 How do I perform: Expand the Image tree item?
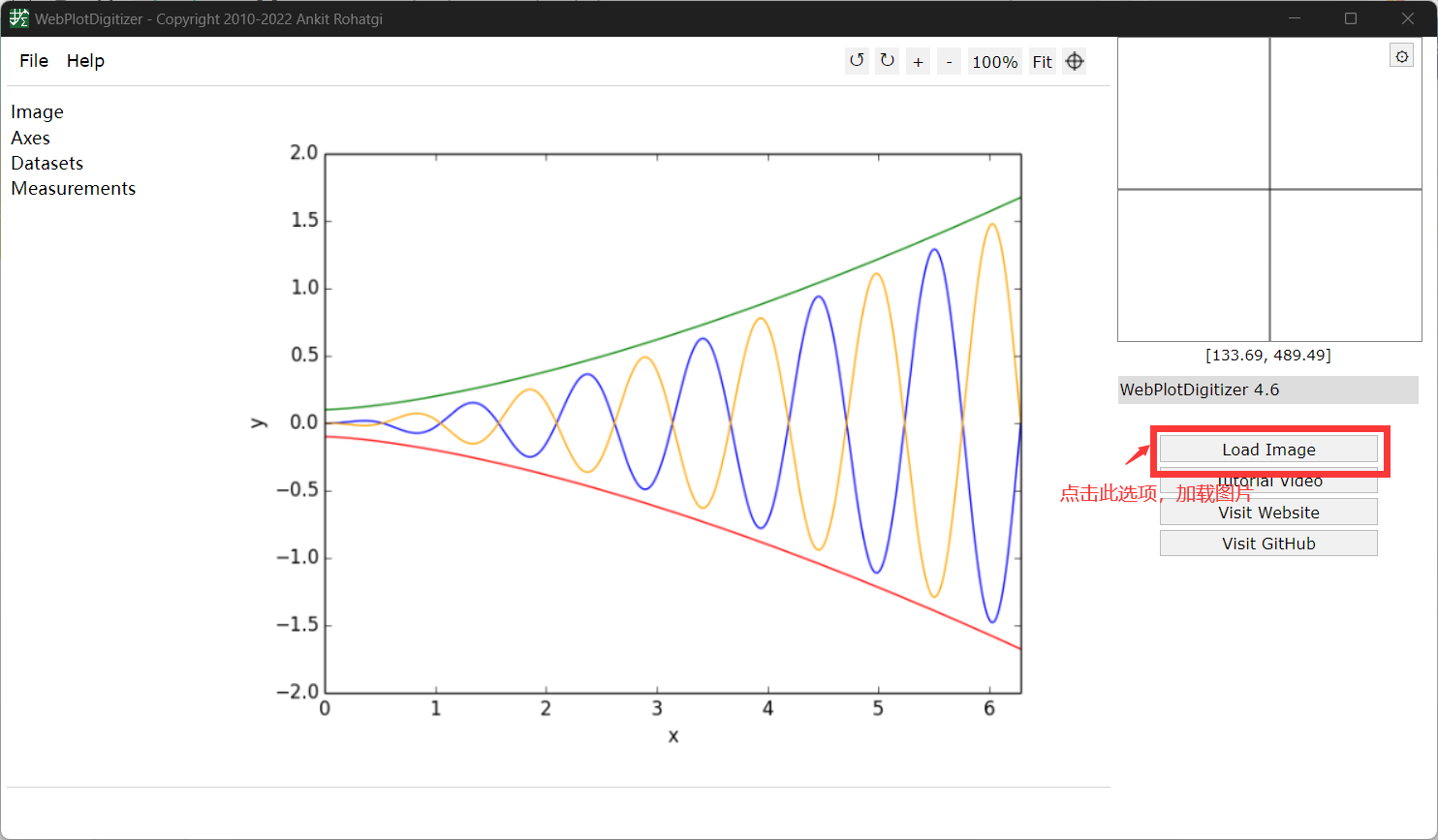[x=37, y=112]
